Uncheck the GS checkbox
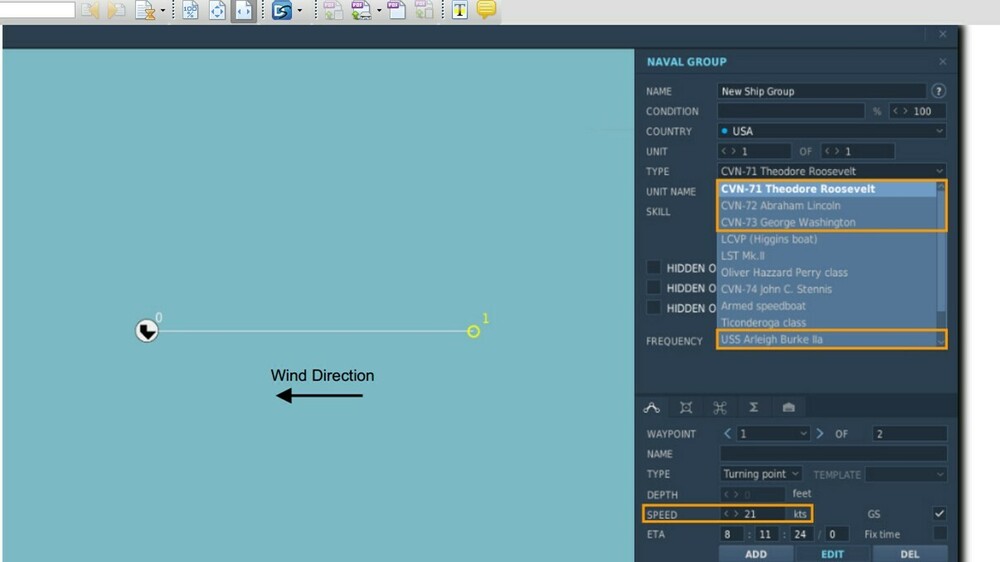The image size is (1000, 562). click(x=939, y=514)
